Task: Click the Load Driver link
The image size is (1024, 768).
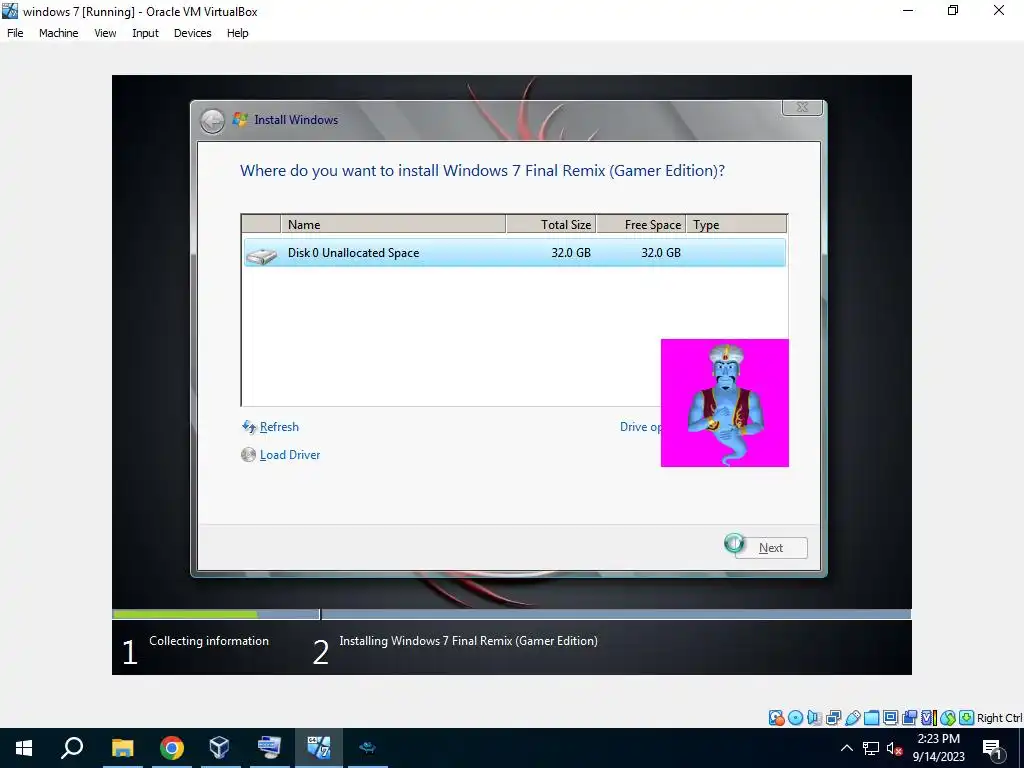Action: coord(290,455)
